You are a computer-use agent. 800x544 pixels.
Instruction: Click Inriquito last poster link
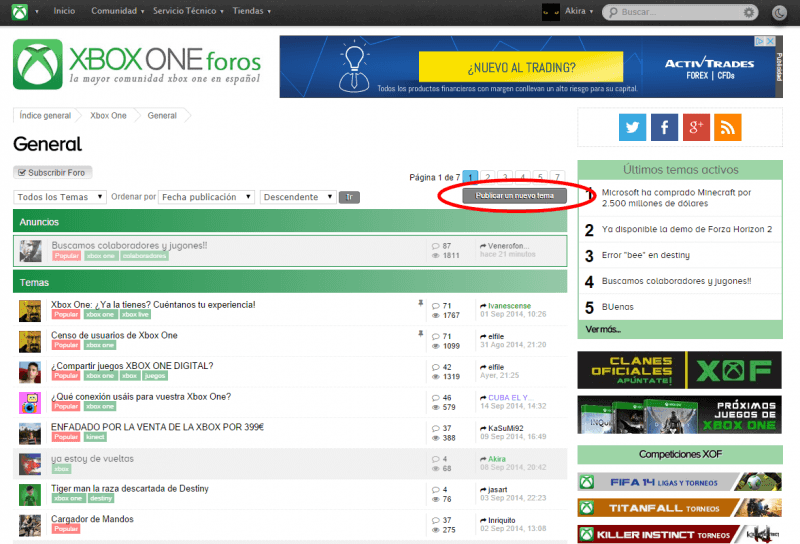click(502, 520)
